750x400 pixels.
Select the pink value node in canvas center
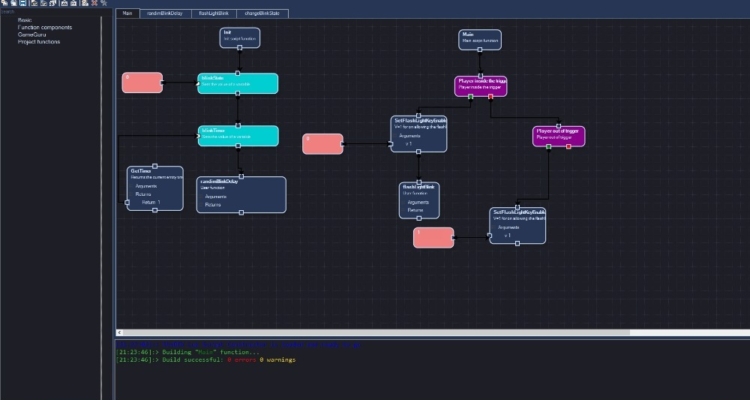click(x=323, y=144)
